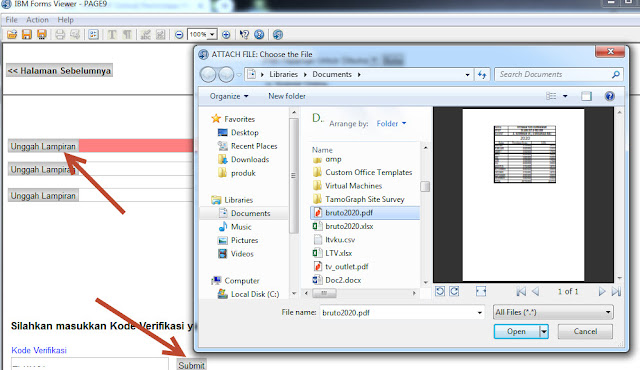Toggle the preview pane icon

[x=586, y=96]
